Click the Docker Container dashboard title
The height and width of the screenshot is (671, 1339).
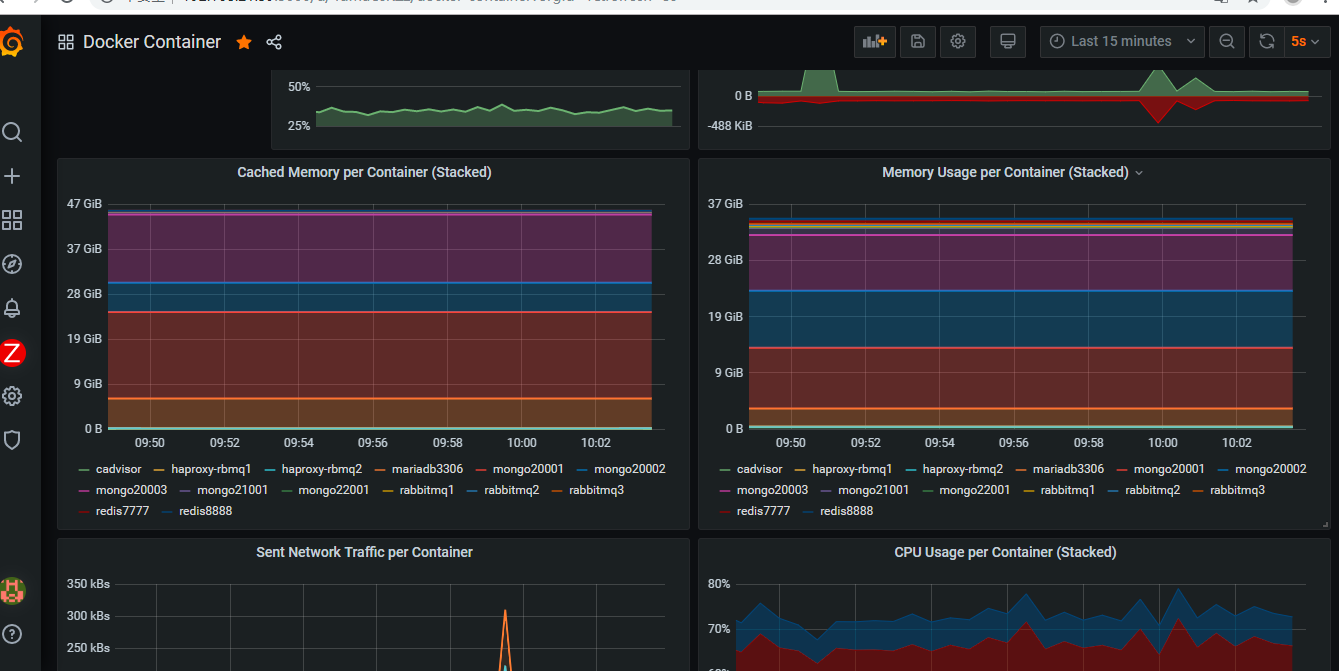[x=152, y=42]
